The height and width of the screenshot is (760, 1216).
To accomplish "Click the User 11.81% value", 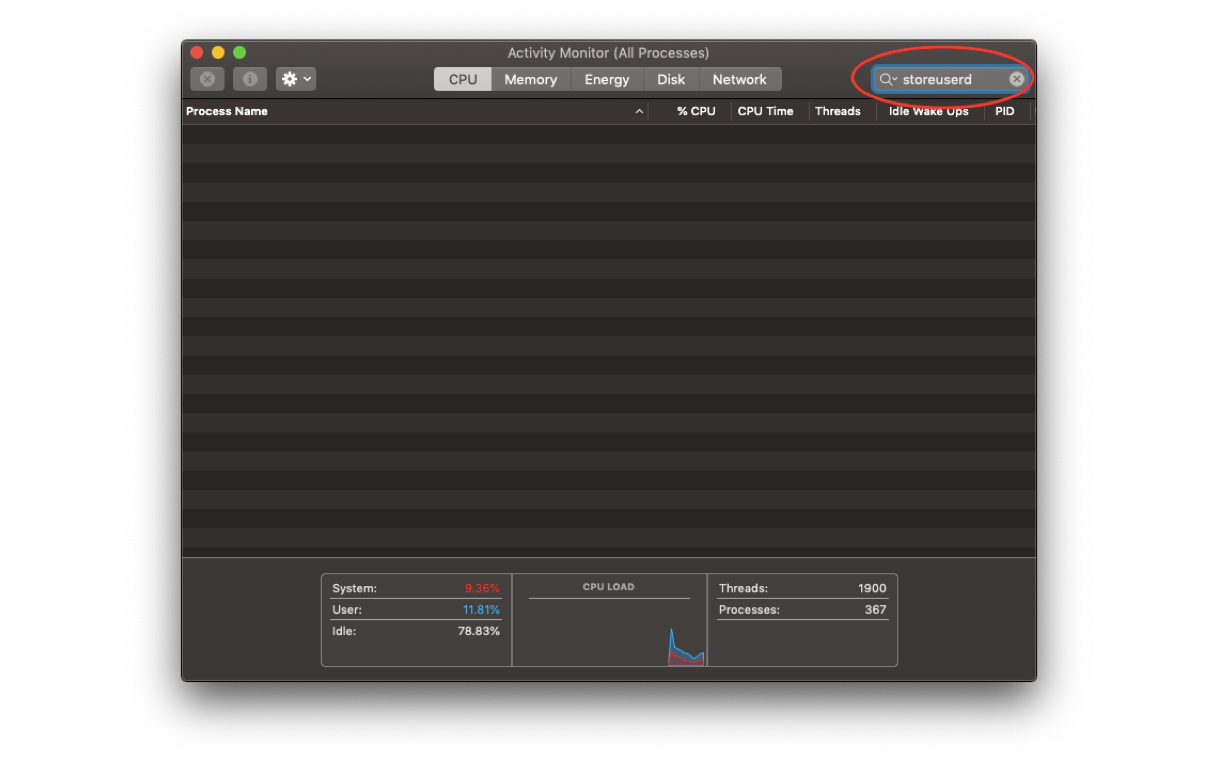I will (481, 609).
